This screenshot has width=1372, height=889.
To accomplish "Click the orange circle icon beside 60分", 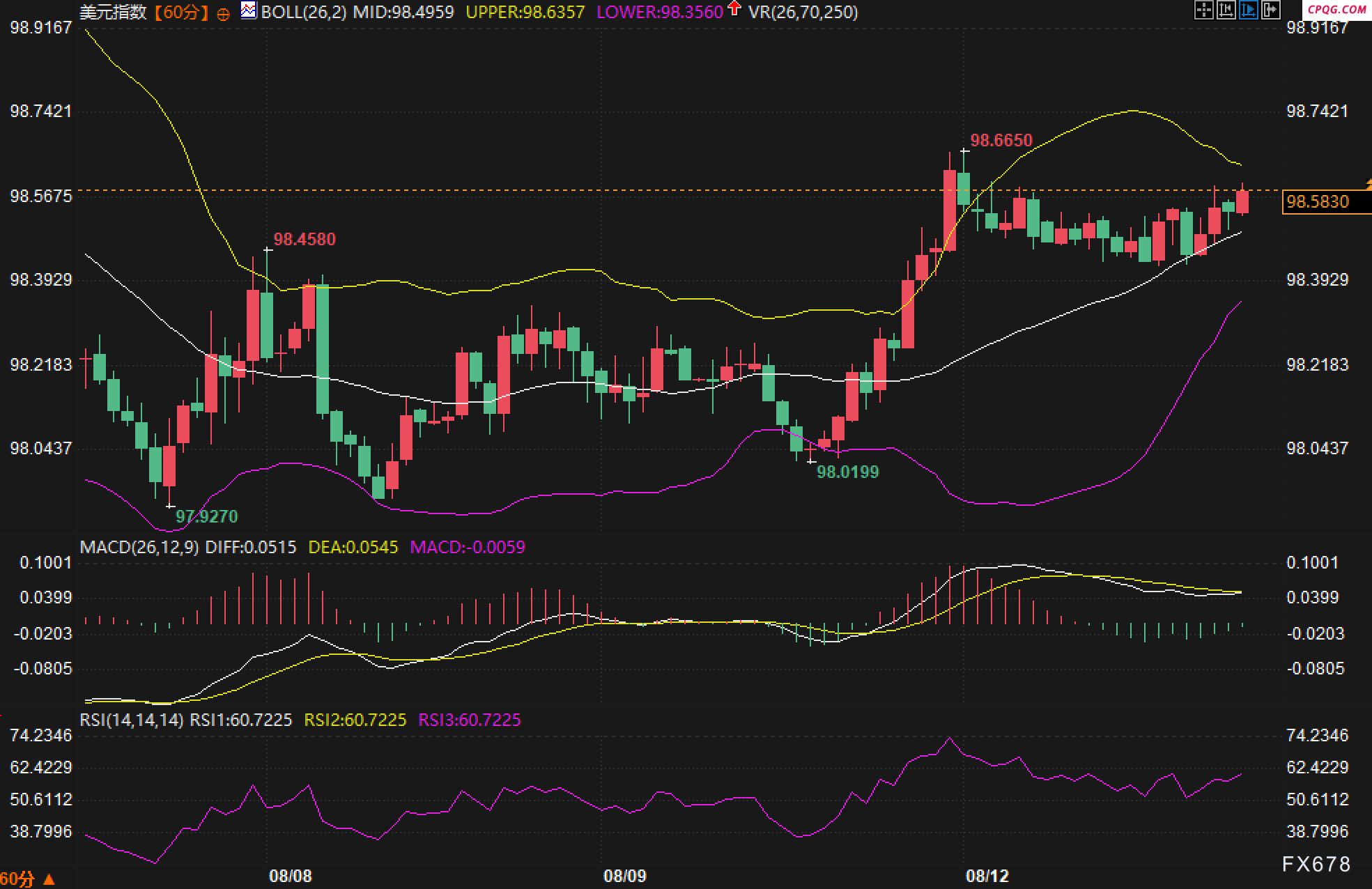I will coord(223,14).
